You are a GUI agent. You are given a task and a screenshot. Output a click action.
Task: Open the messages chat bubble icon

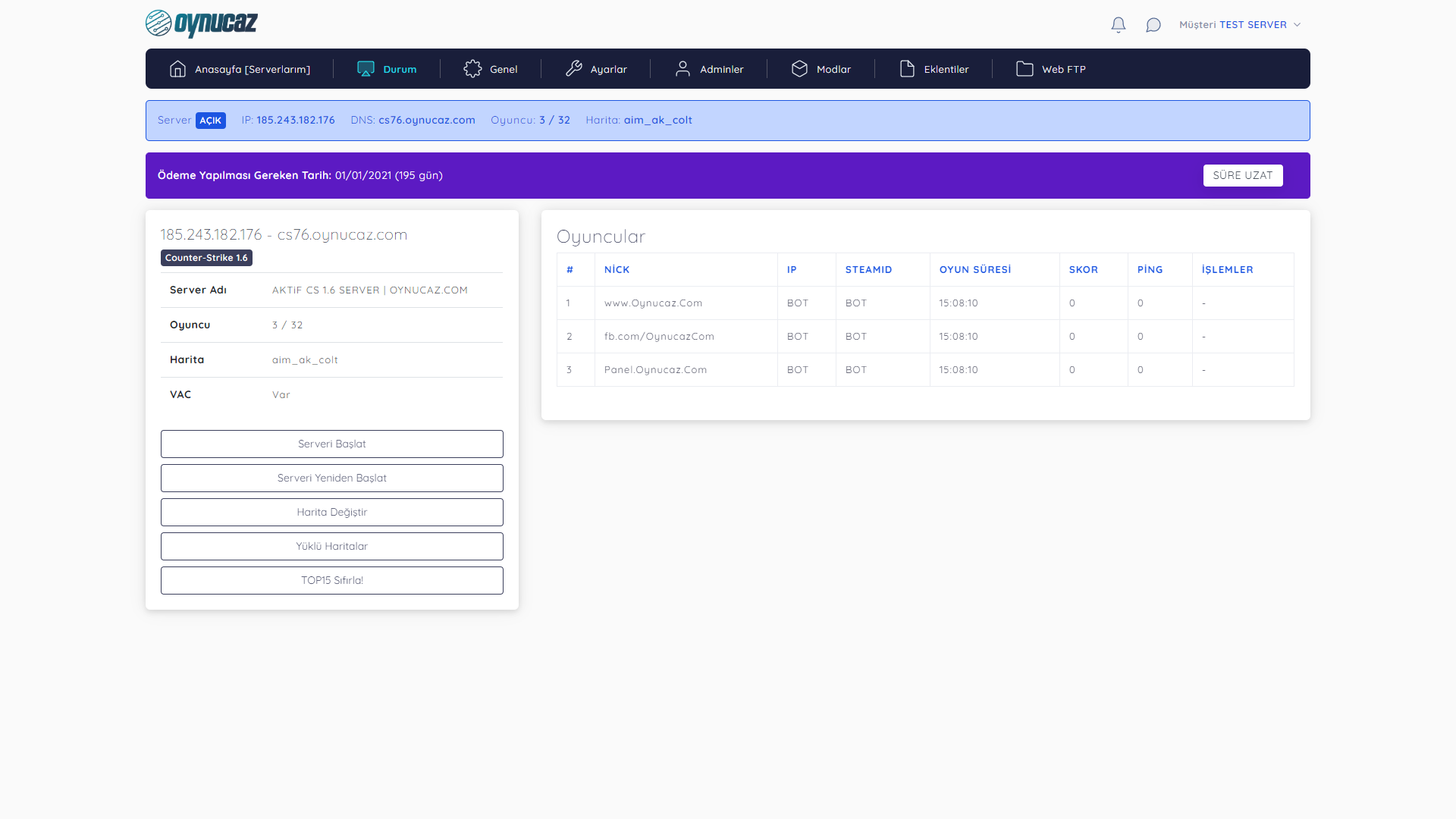[x=1153, y=25]
